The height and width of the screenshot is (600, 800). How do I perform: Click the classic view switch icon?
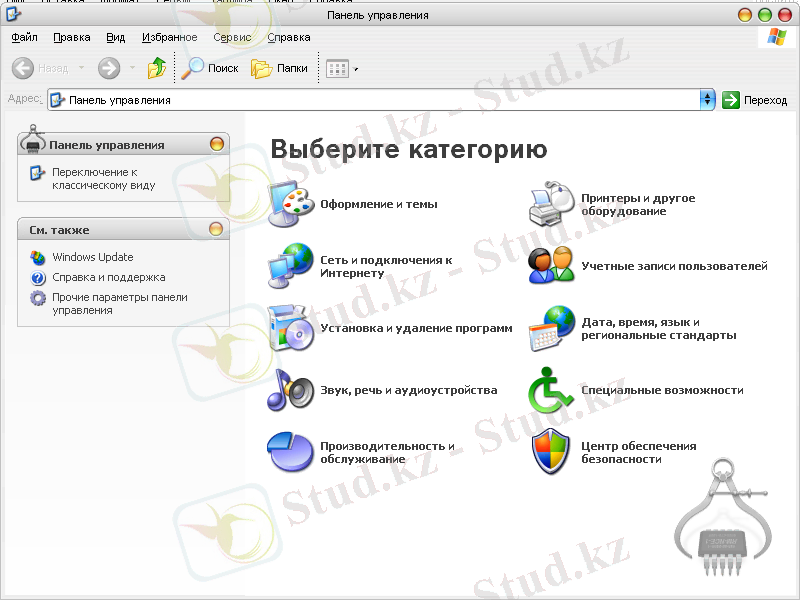[37, 173]
